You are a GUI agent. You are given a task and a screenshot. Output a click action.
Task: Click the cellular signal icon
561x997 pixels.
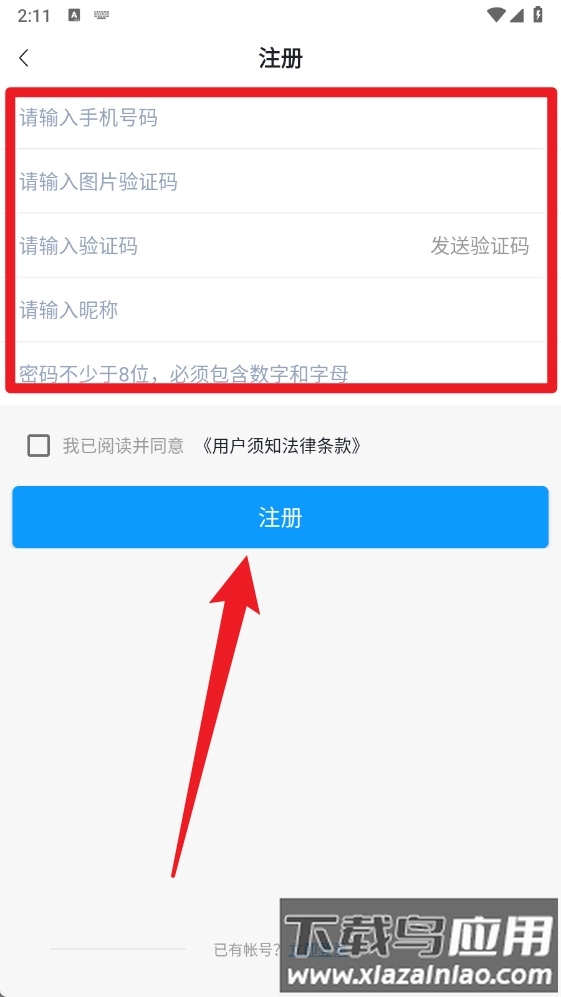516,15
